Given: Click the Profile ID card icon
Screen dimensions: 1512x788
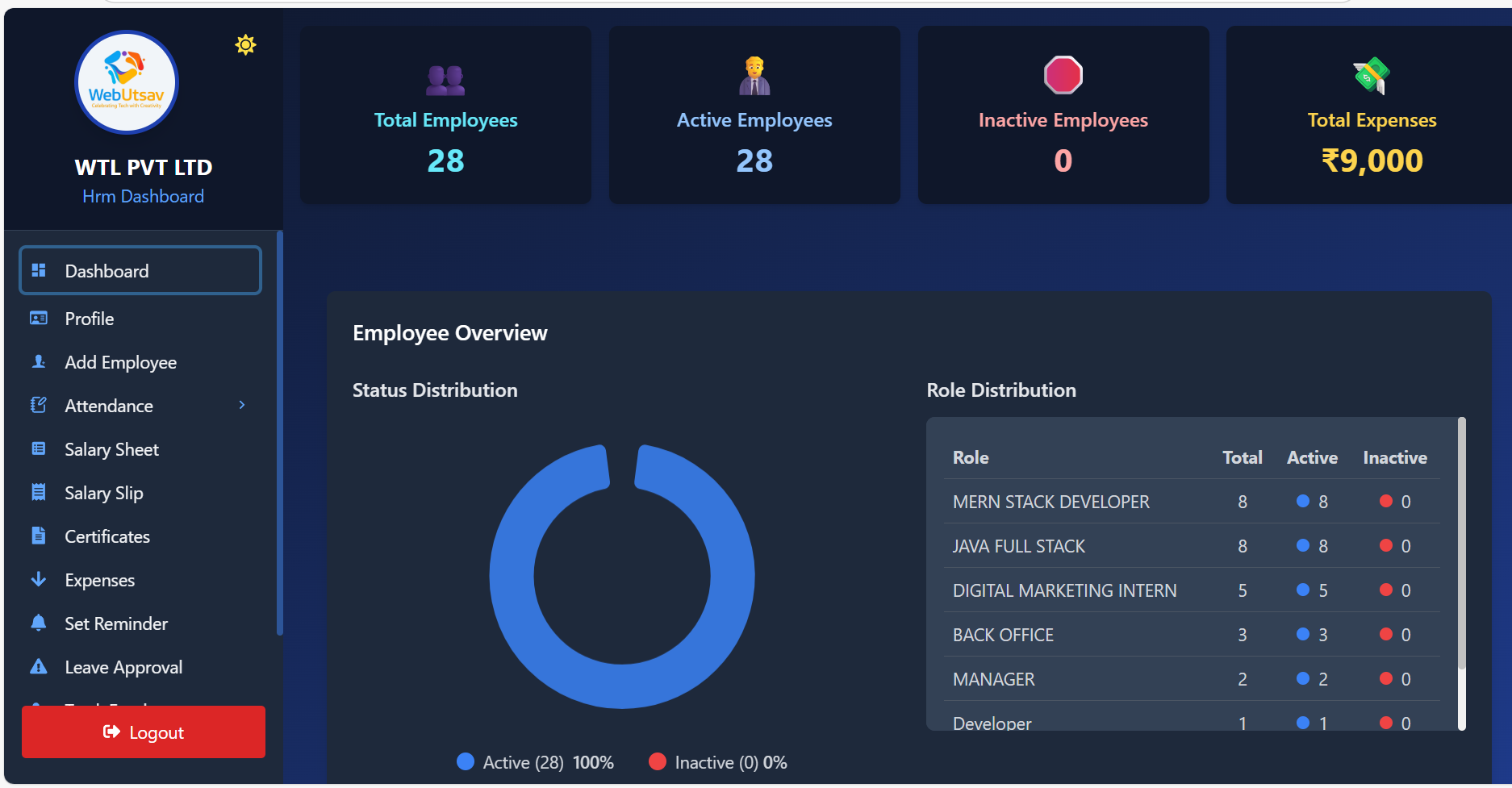Looking at the screenshot, I should coord(39,318).
